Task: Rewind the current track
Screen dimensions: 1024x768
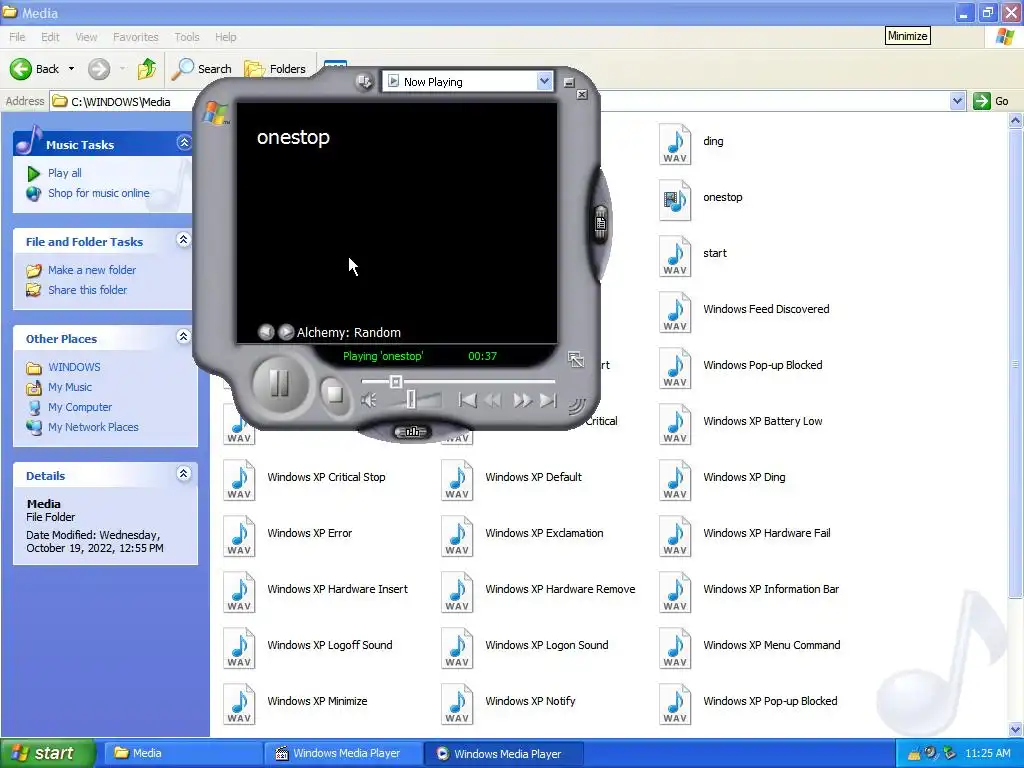Action: pos(494,400)
